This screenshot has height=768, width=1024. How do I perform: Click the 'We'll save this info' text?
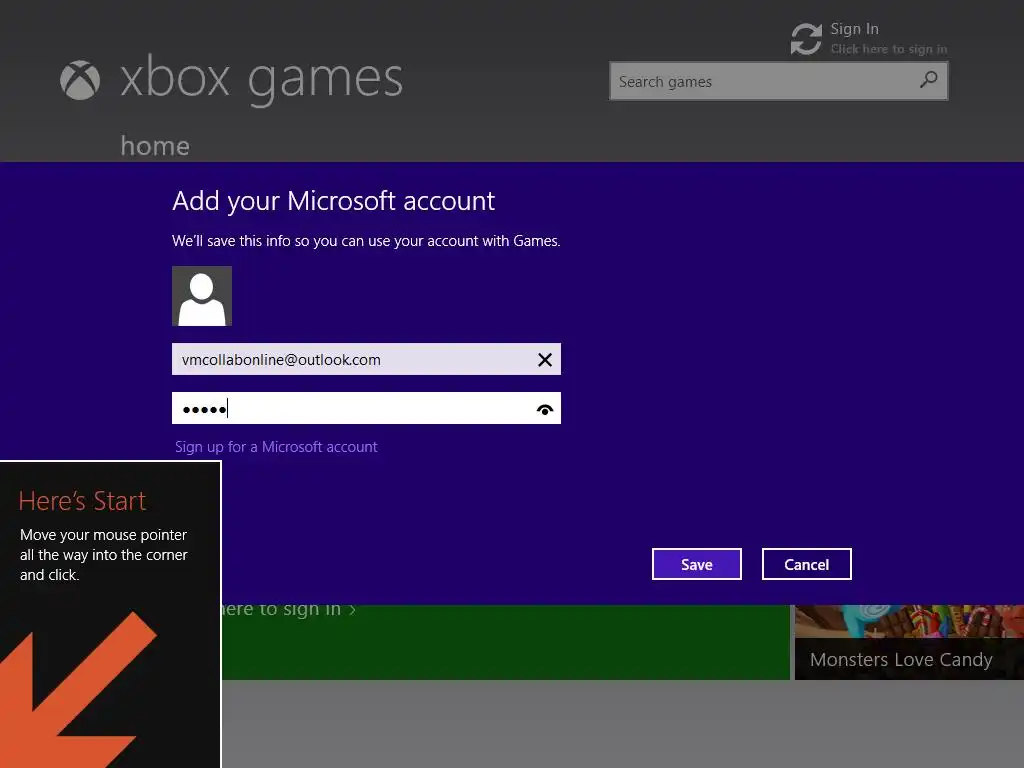(366, 241)
